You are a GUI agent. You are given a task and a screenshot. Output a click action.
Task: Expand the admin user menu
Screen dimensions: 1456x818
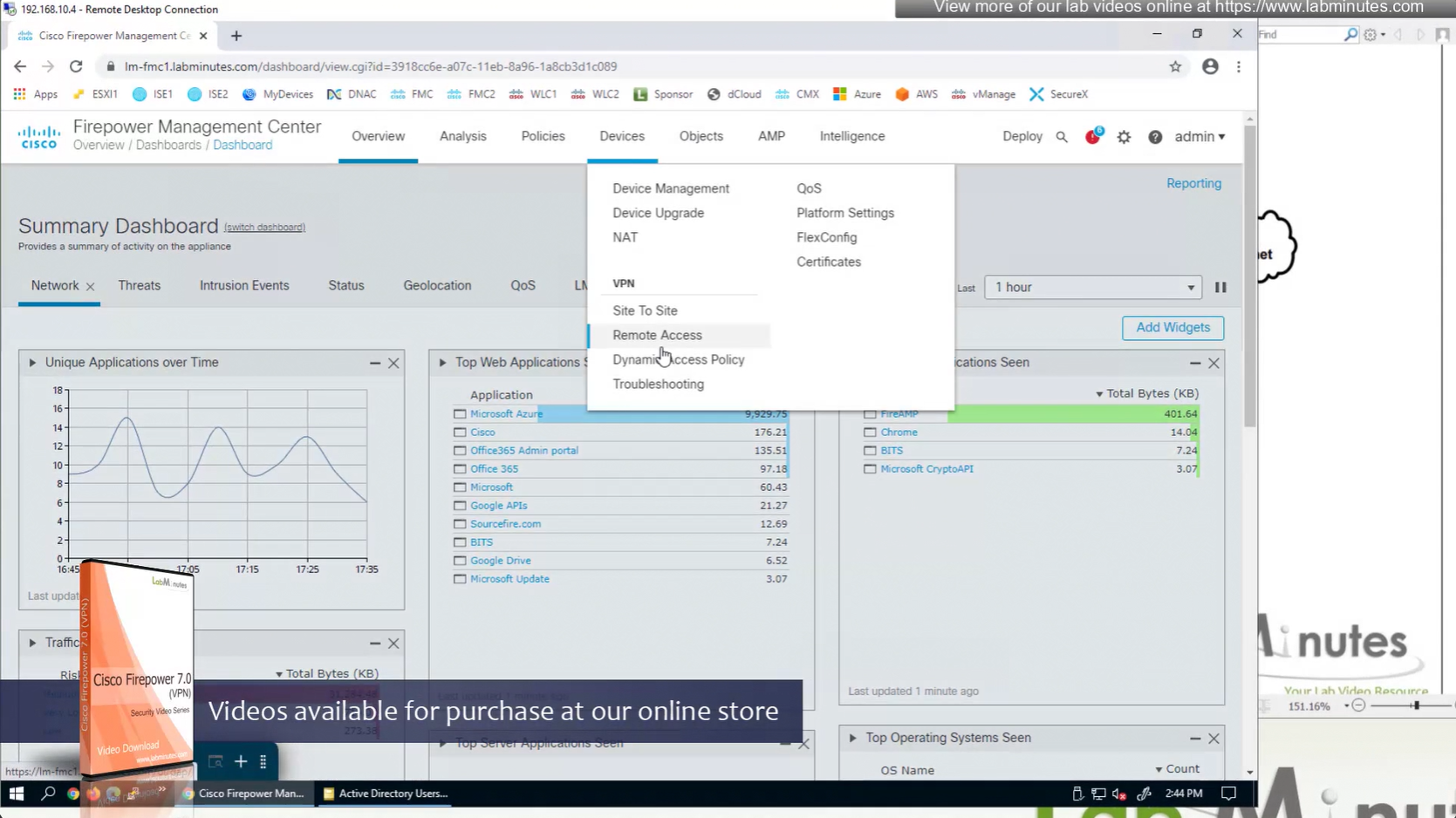pyautogui.click(x=1199, y=137)
